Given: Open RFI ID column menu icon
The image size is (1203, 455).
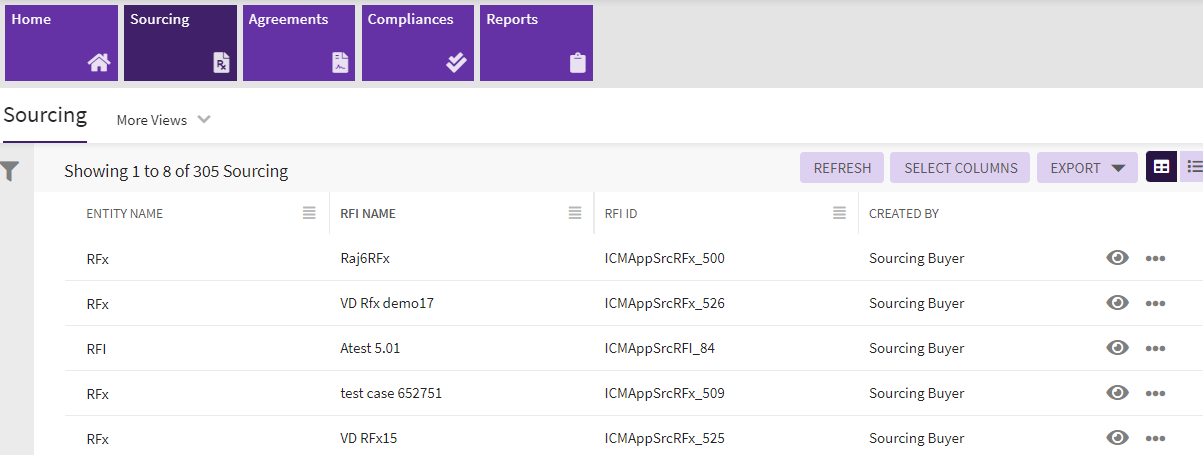Looking at the screenshot, I should [840, 213].
